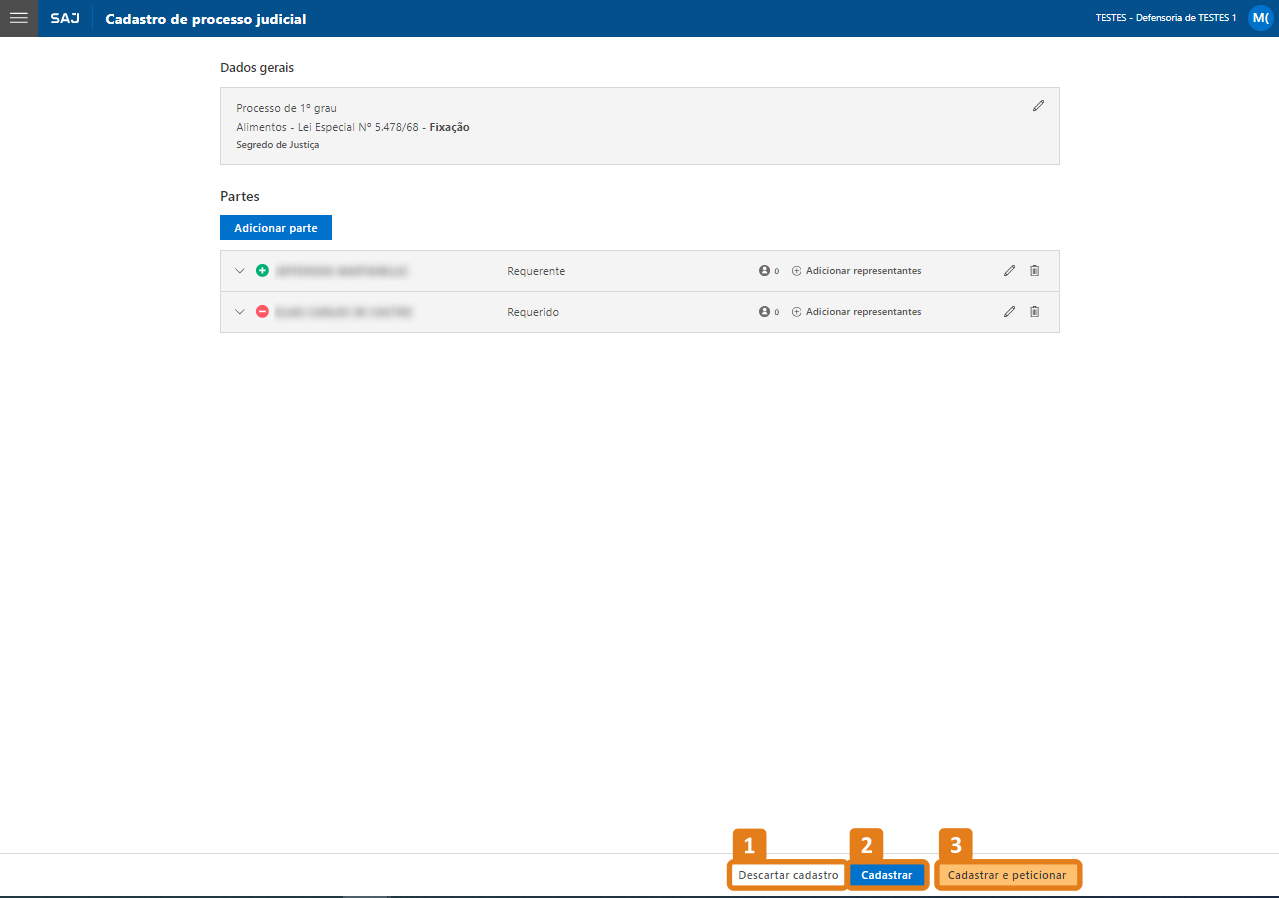
Task: Click the Alimentos - Lei Especial line
Action: 352,127
